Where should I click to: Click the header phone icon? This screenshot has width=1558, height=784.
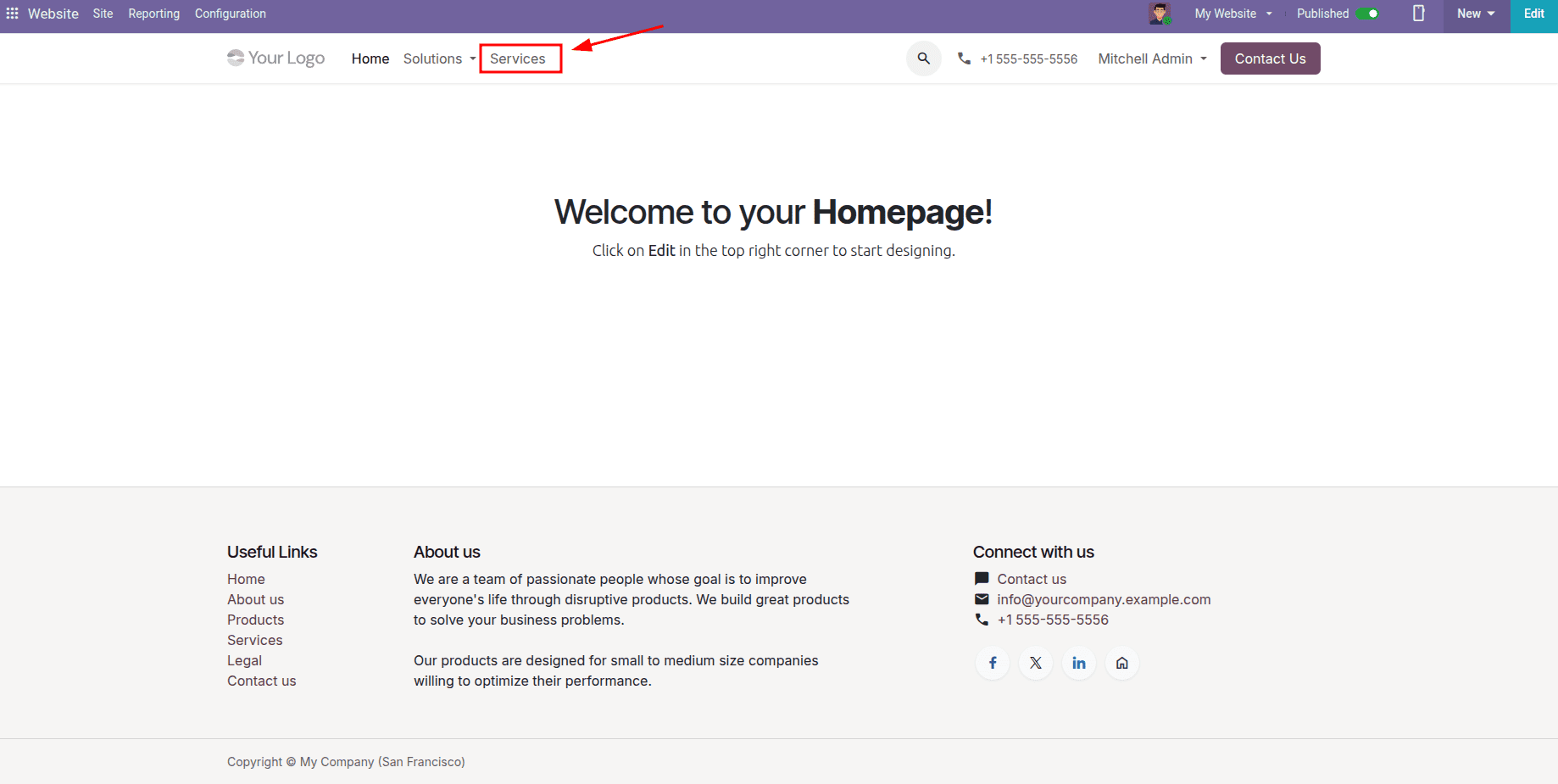coord(964,58)
